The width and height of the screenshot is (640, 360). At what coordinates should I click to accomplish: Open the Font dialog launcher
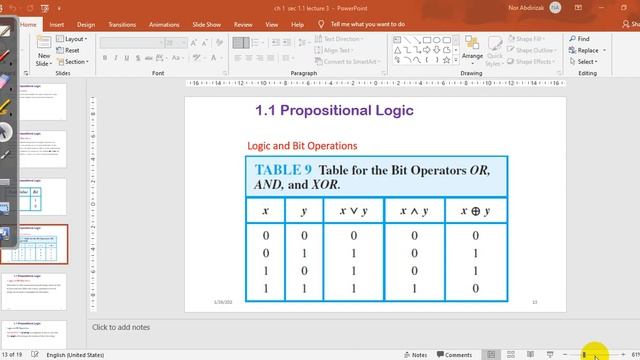click(224, 73)
